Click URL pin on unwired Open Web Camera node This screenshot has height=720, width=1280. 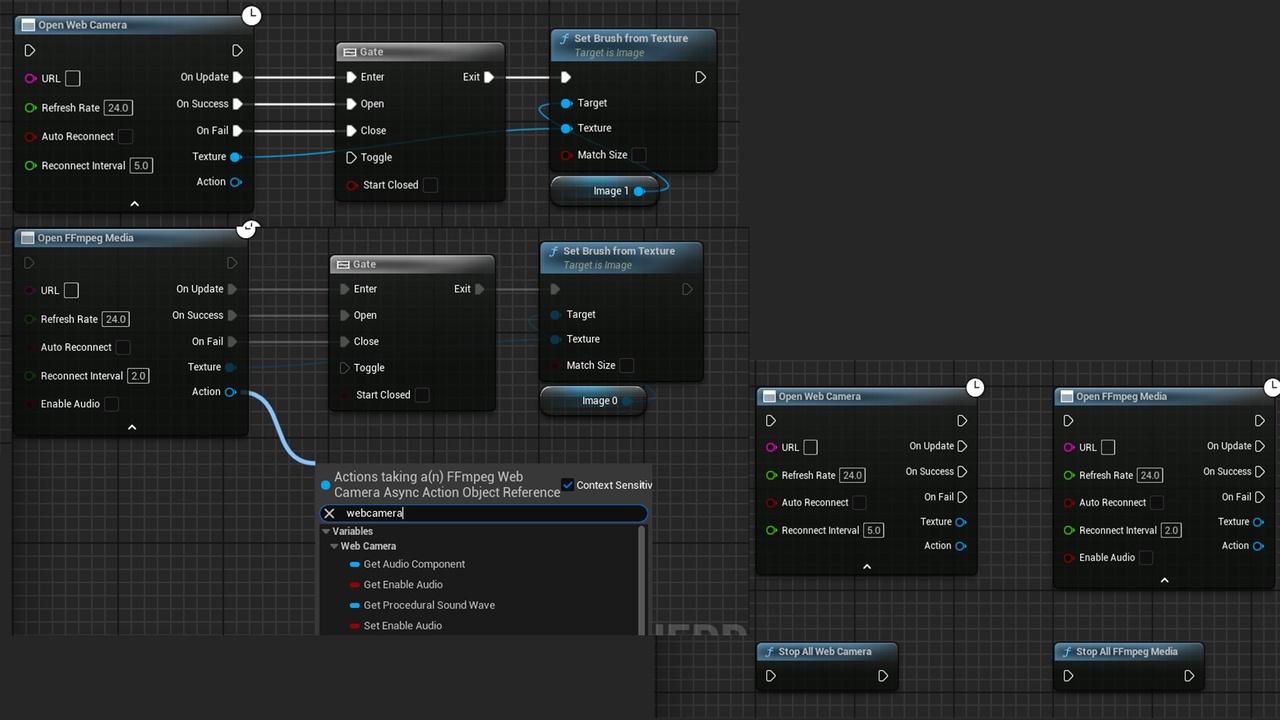click(771, 447)
